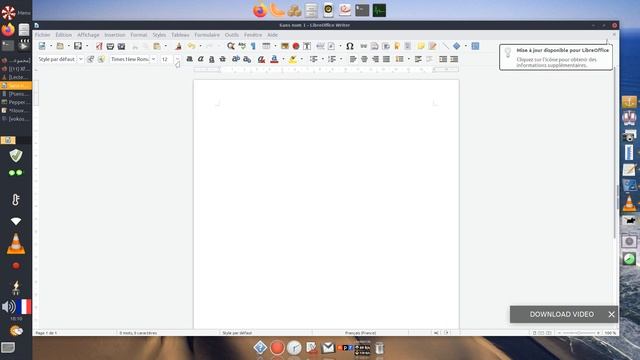The width and height of the screenshot is (640, 360).
Task: Expand the Open file dropdown arrow
Action: [69, 46]
